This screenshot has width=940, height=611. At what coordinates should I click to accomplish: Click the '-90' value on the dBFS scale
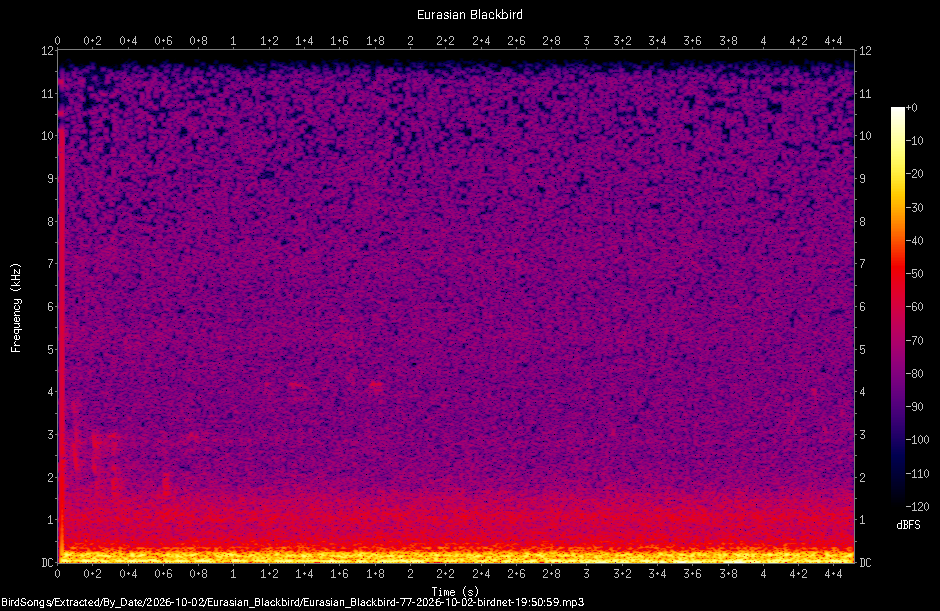coord(915,407)
